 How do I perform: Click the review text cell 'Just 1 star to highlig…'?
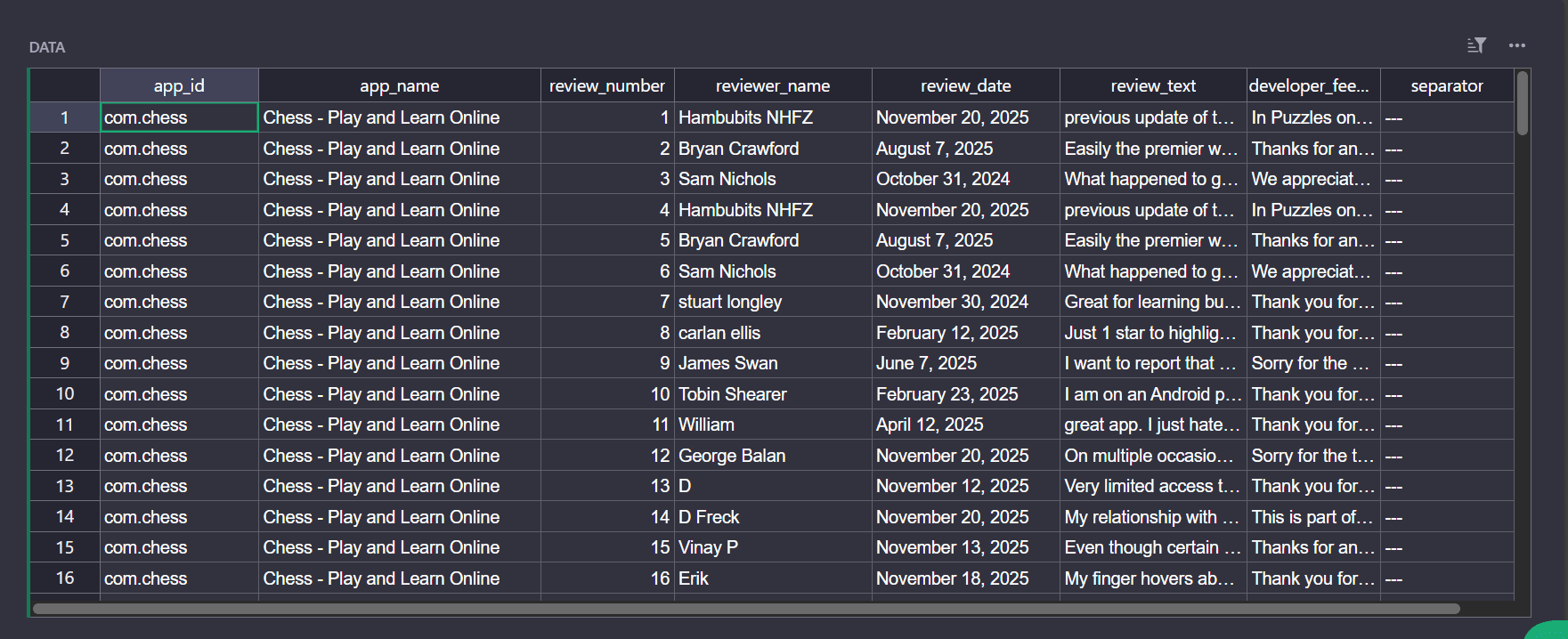pos(1153,332)
